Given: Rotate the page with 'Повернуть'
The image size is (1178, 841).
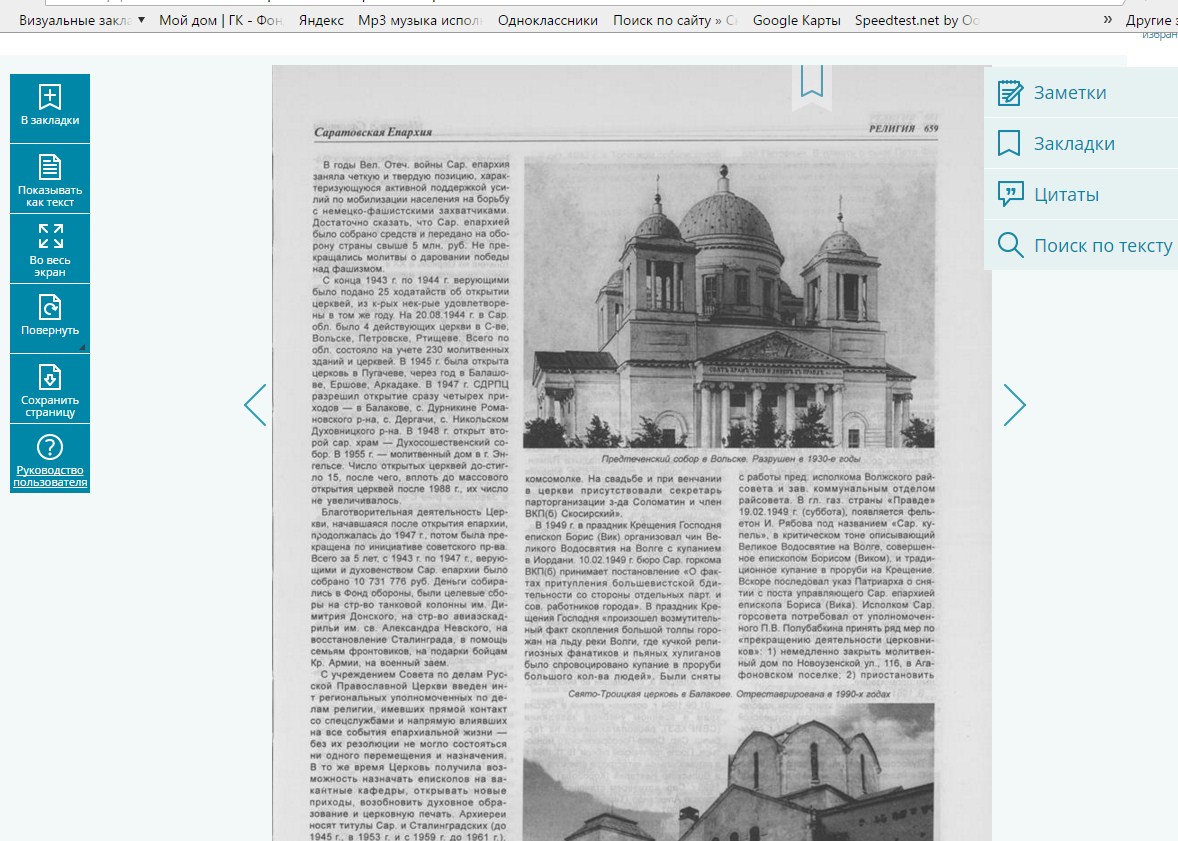Looking at the screenshot, I should point(50,307).
